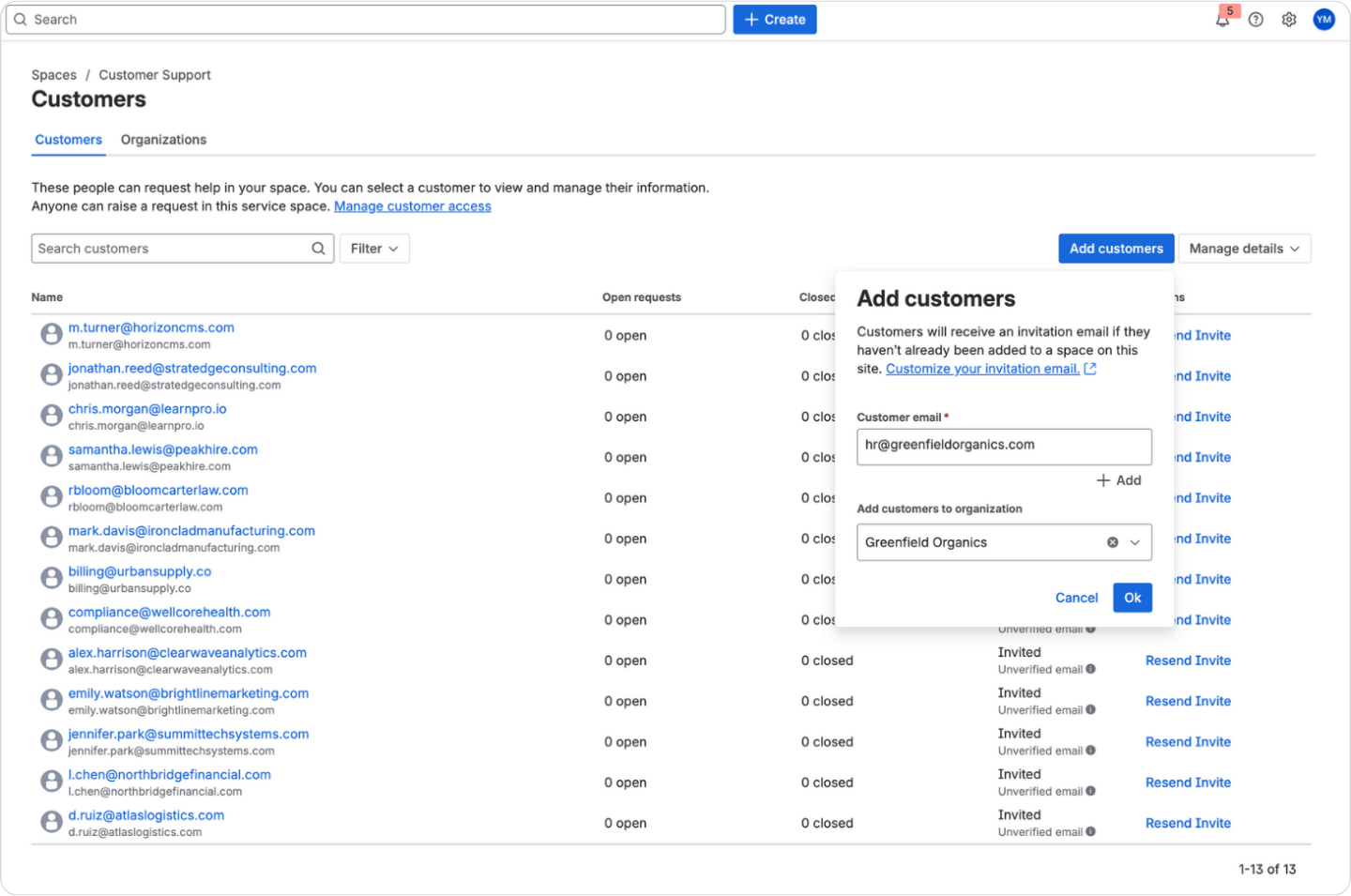Click the YM profile avatar
1351x896 pixels.
coord(1323,19)
